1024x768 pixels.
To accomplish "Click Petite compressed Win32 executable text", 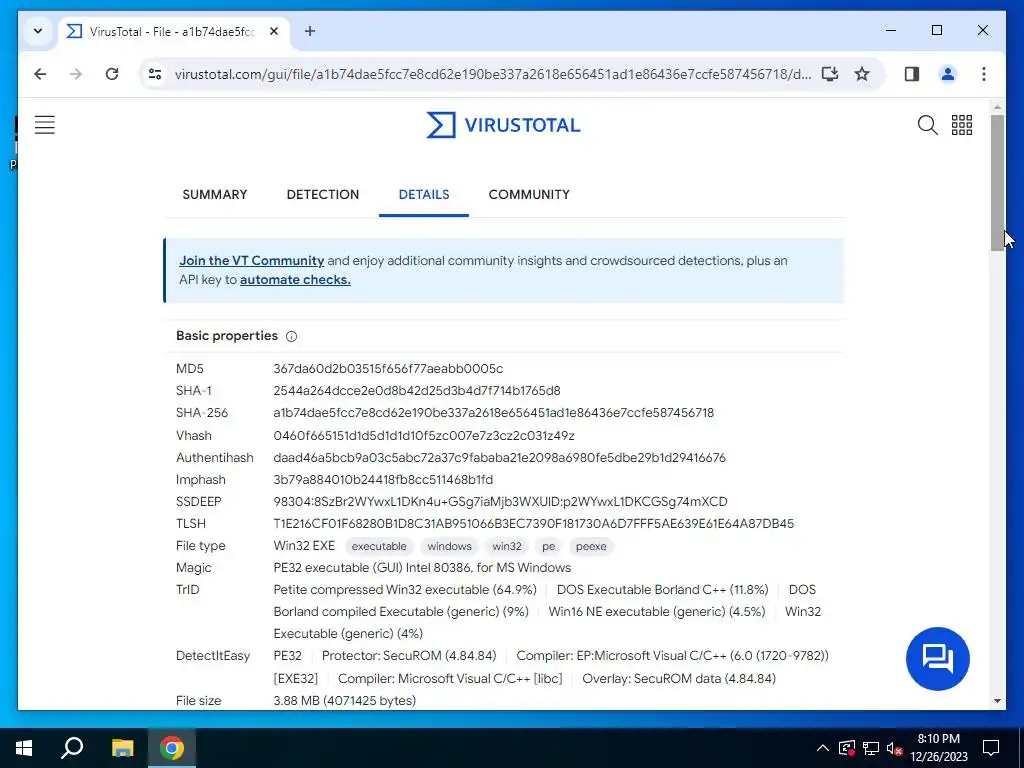I will (x=405, y=590).
